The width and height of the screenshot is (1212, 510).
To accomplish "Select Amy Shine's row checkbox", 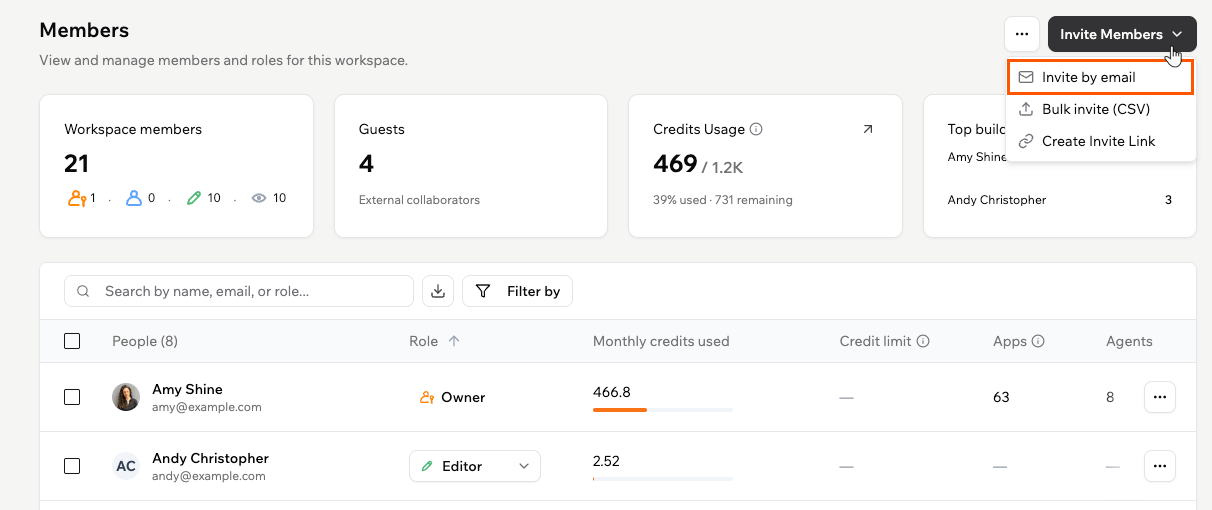I will point(72,397).
